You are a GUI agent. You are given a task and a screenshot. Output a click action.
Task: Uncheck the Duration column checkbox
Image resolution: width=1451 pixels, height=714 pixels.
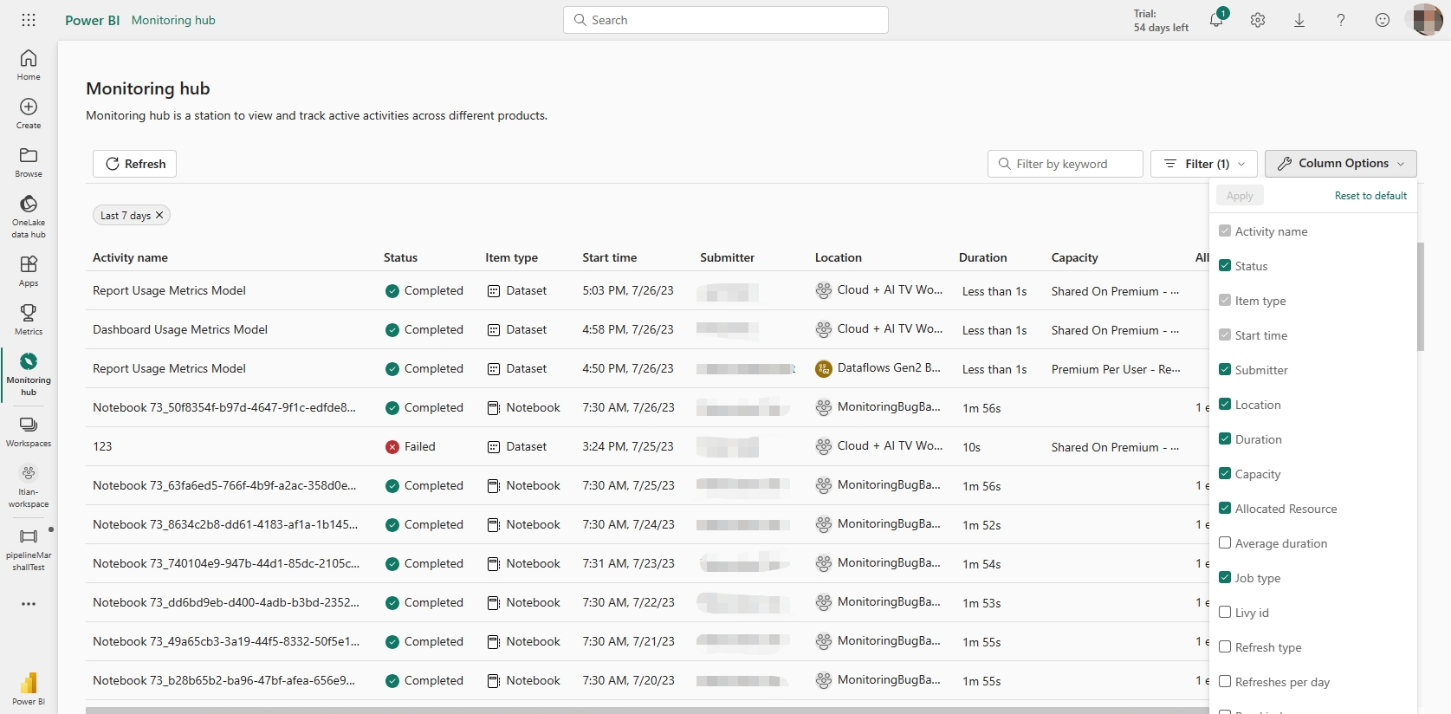[1225, 439]
